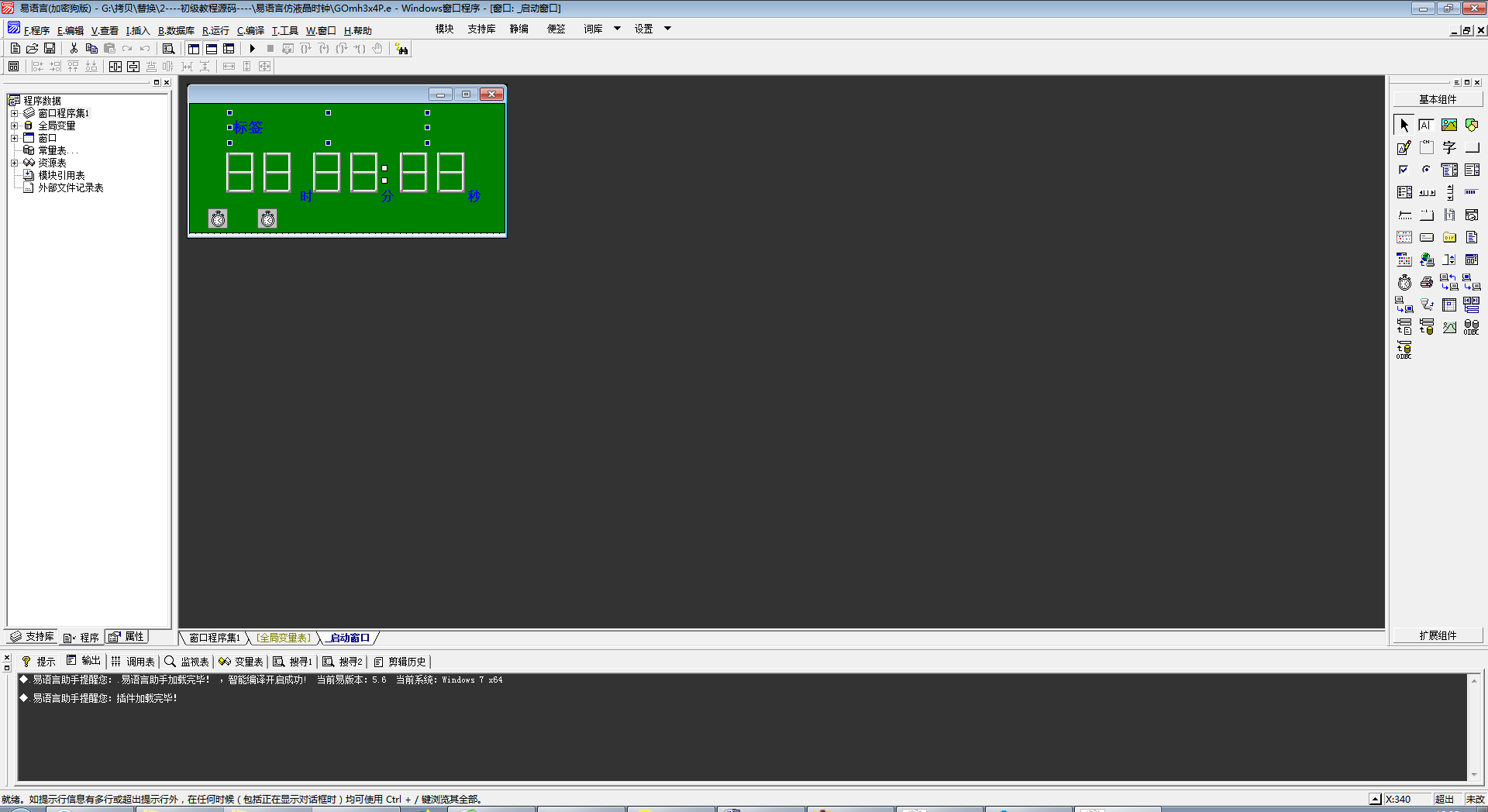Click the center vertically alignment icon

pyautogui.click(x=133, y=67)
